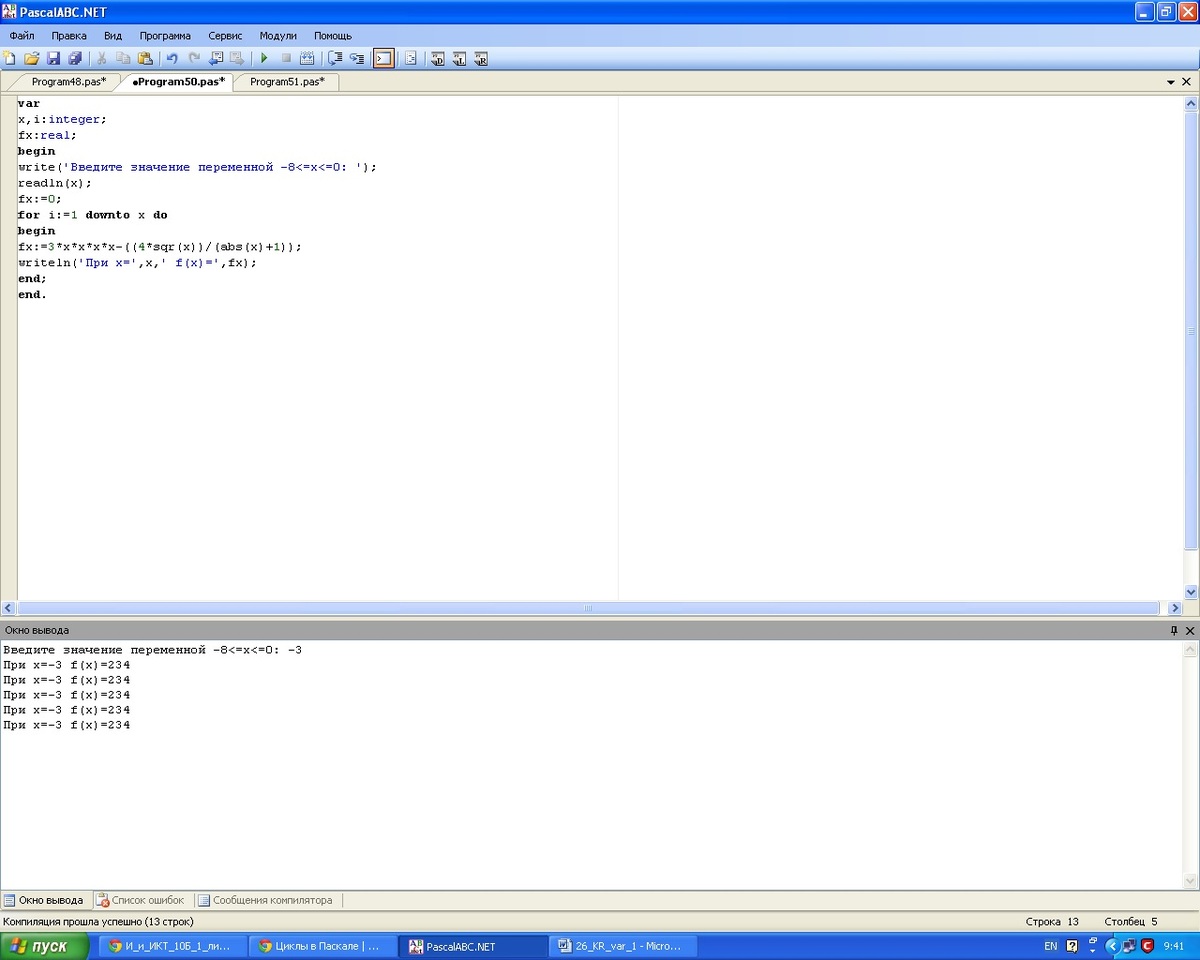Click the output window scrollbar down arrow
Image resolution: width=1200 pixels, height=960 pixels.
point(1191,881)
